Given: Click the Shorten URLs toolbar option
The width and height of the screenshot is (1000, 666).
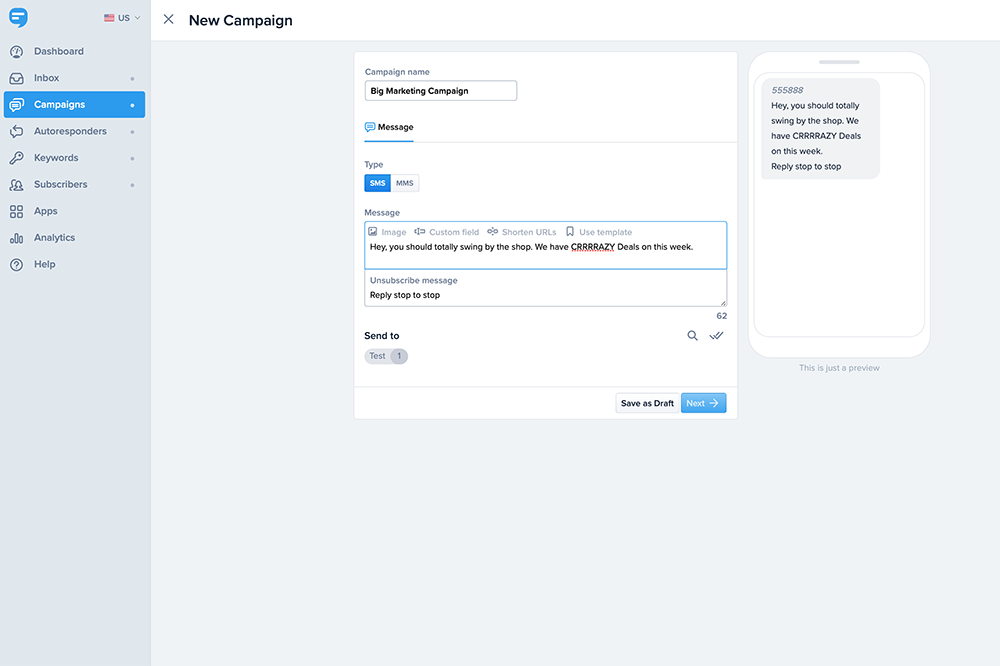Looking at the screenshot, I should (521, 232).
